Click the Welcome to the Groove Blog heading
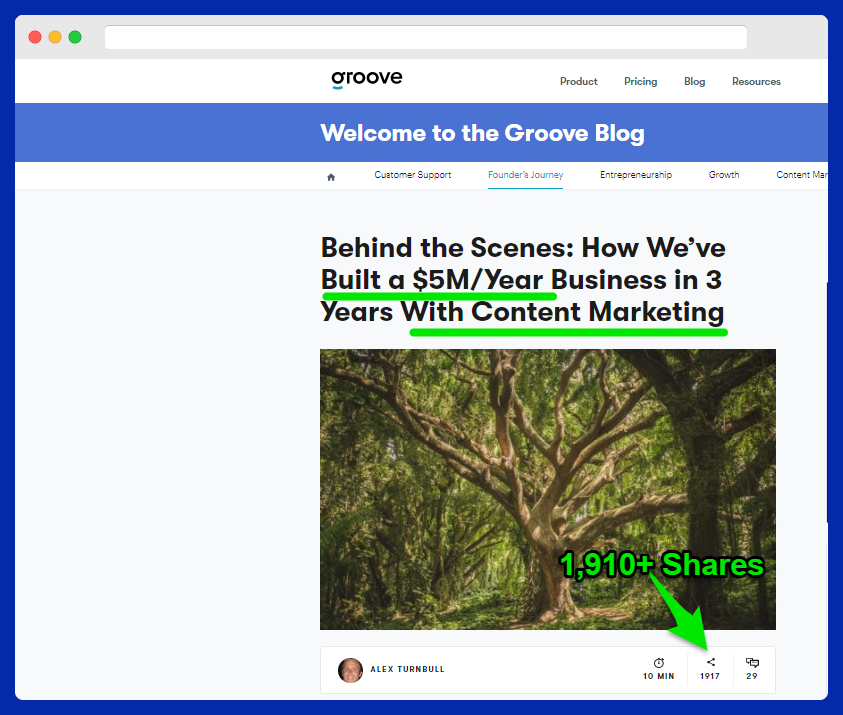Screen dimensions: 843x715 482,133
